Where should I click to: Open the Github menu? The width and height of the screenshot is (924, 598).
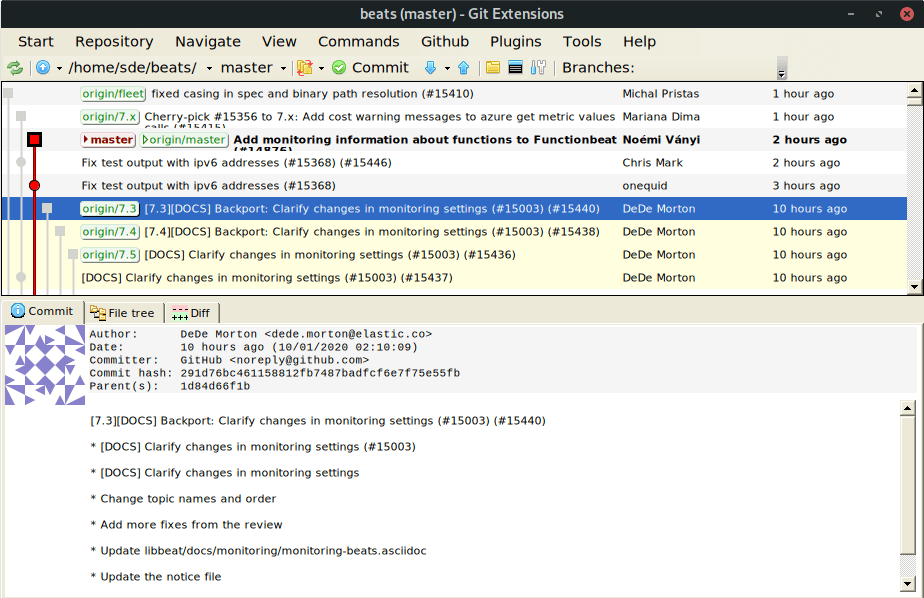tap(445, 42)
